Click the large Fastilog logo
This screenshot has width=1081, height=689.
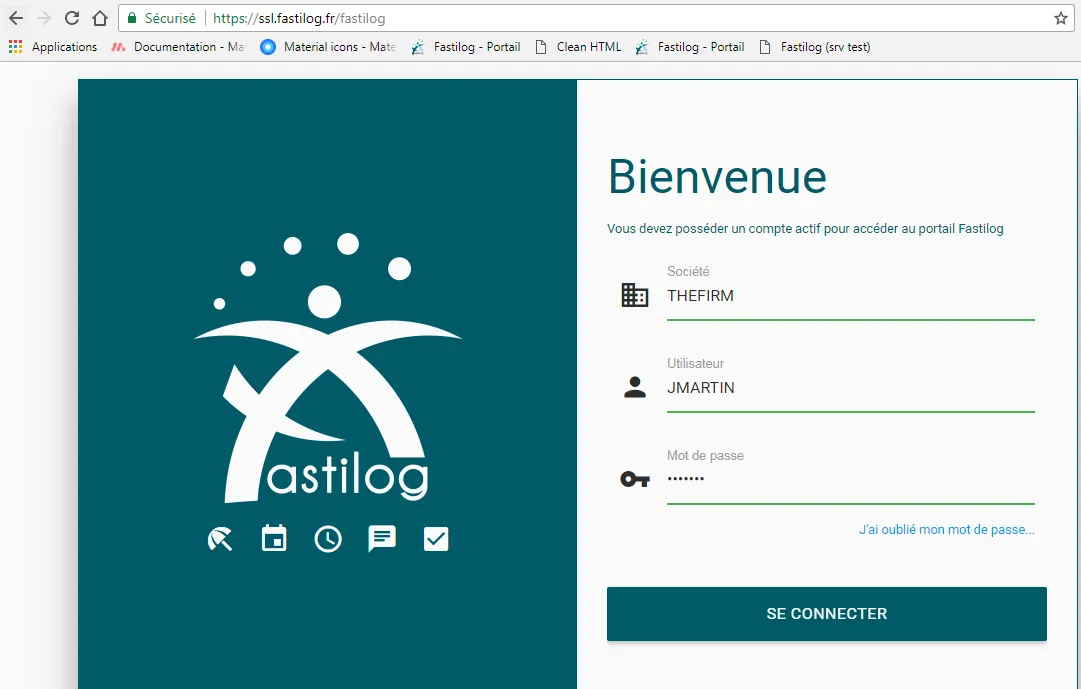coord(327,368)
